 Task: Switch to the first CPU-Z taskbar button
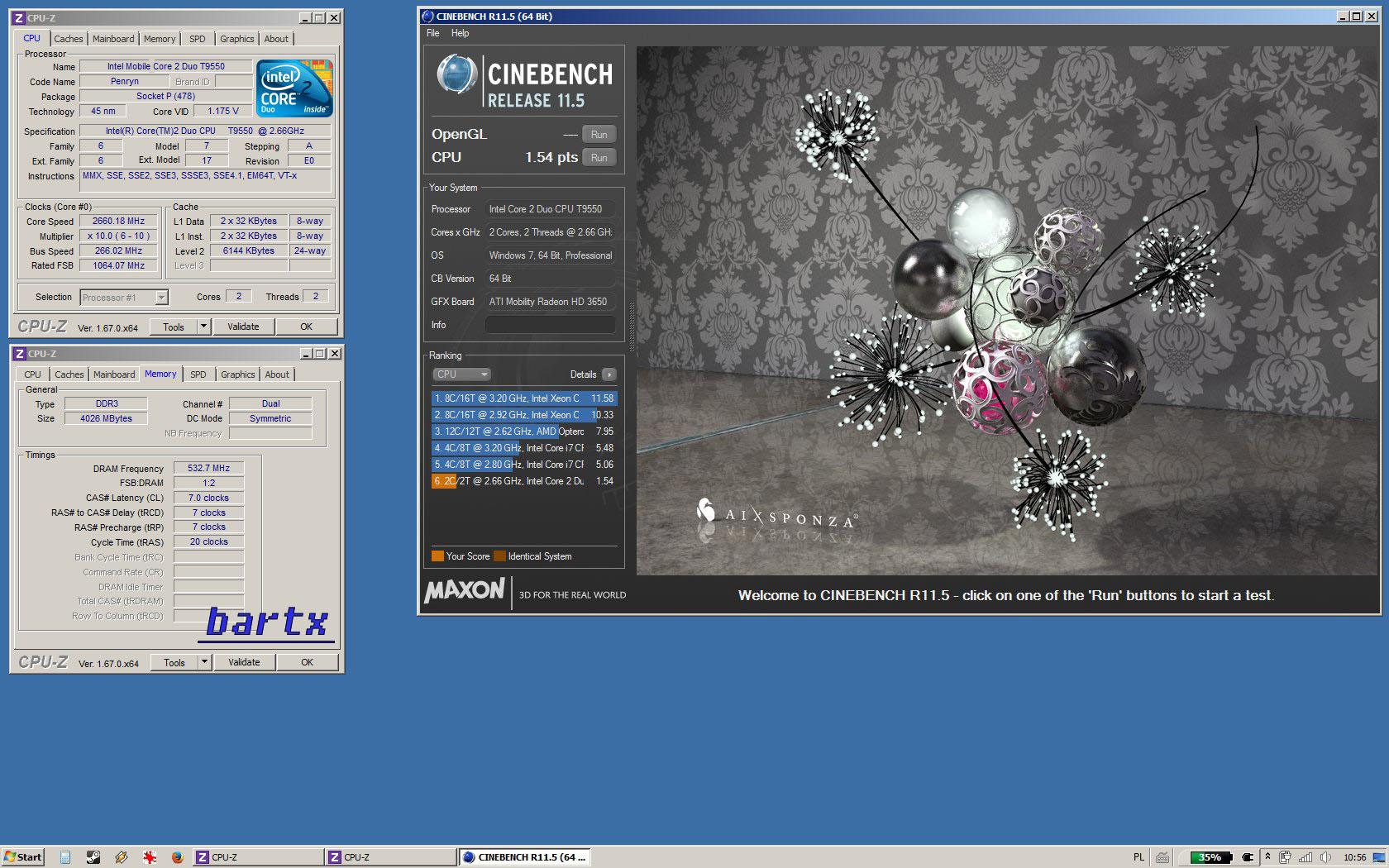(258, 857)
